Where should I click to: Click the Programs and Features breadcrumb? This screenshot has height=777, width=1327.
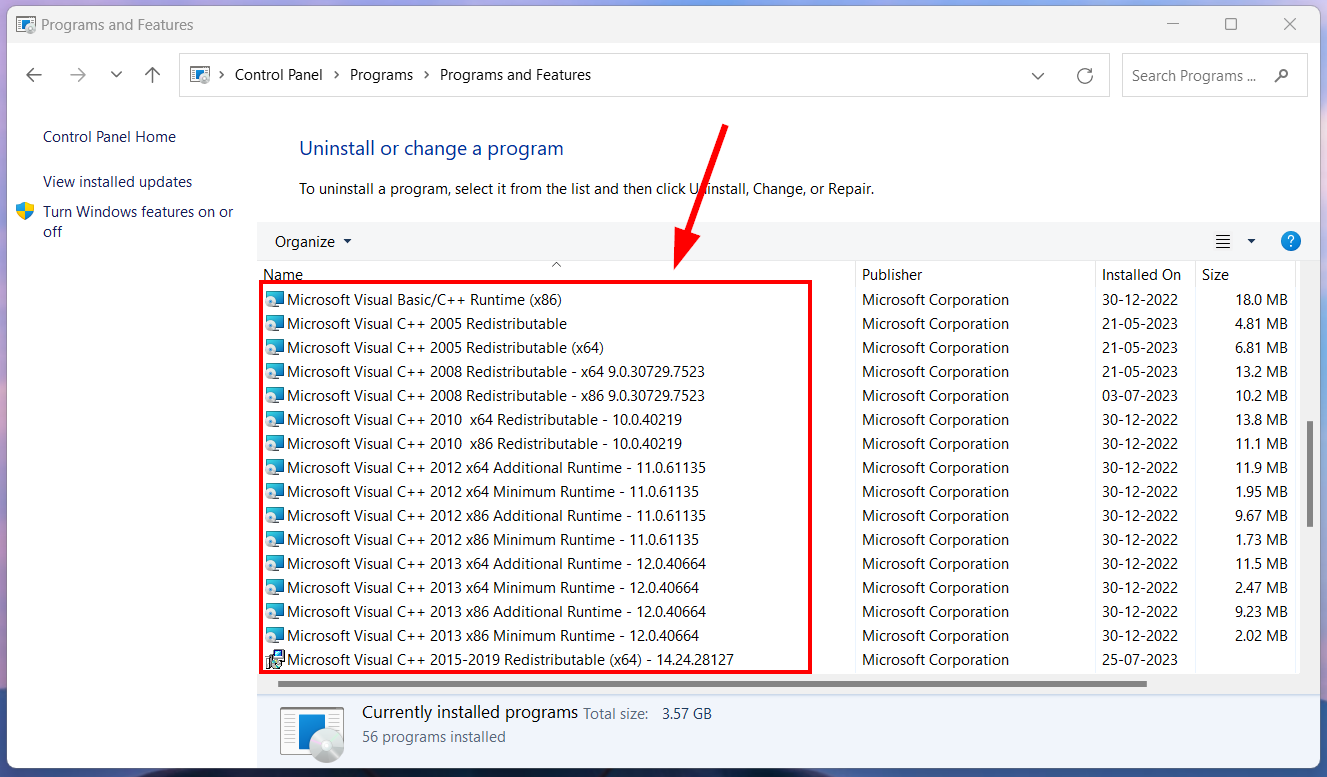pos(515,75)
